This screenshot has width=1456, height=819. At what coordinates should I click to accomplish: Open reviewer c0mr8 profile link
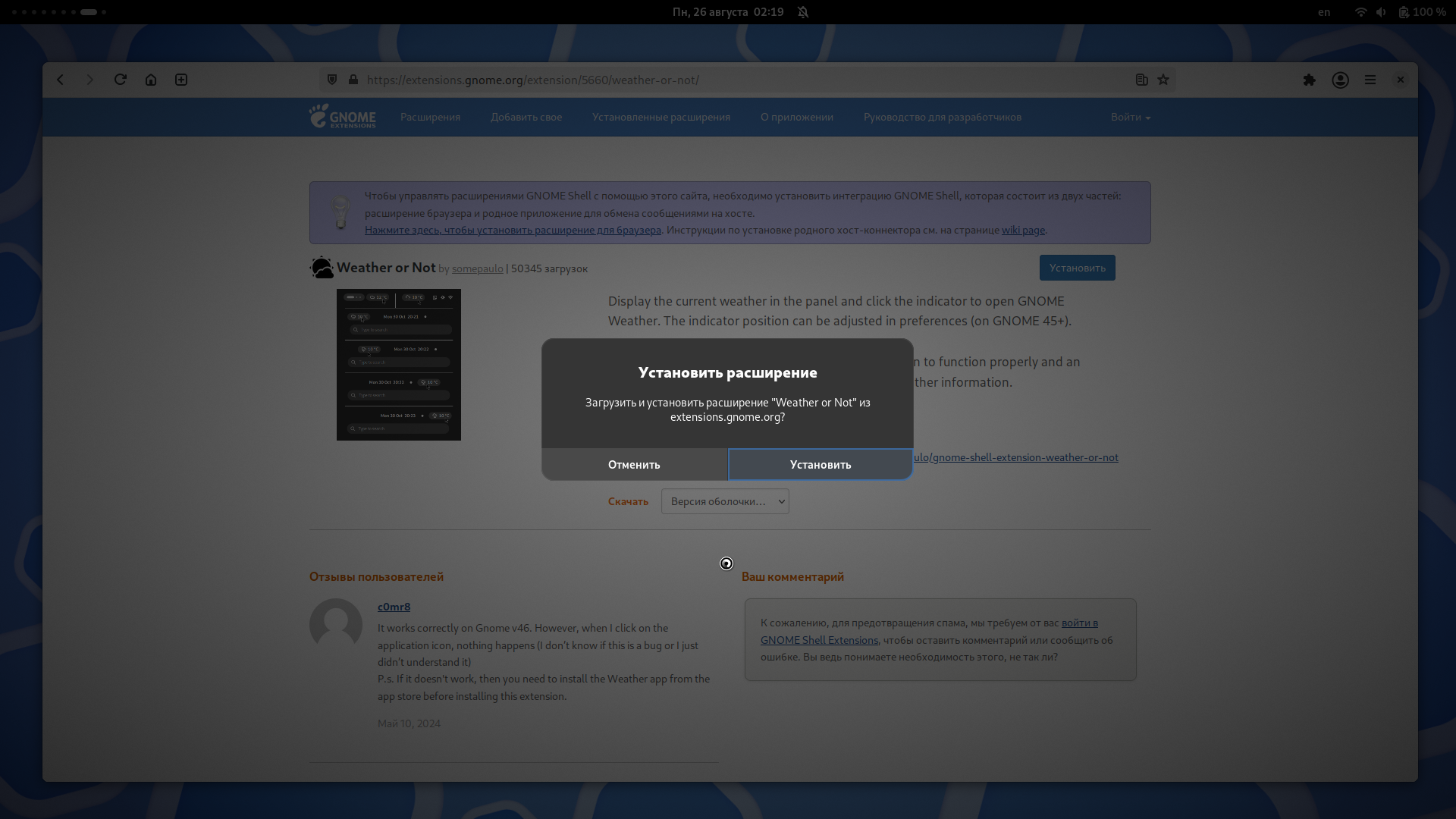pos(394,607)
